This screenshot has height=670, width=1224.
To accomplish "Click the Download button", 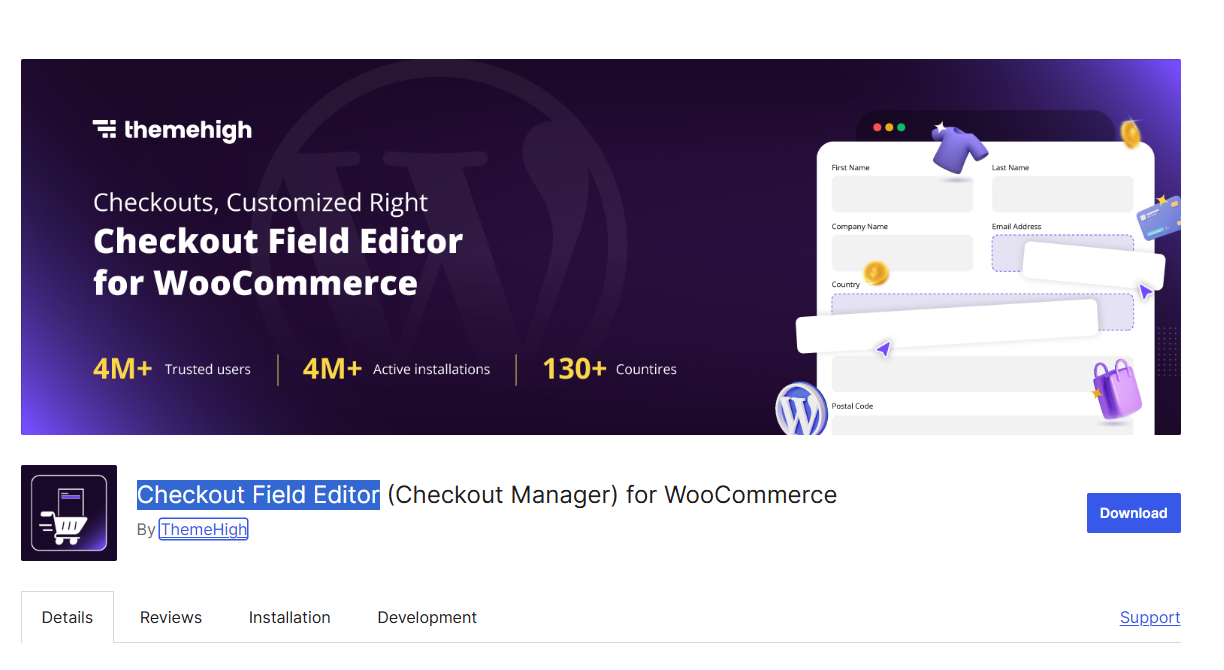I will pyautogui.click(x=1133, y=512).
